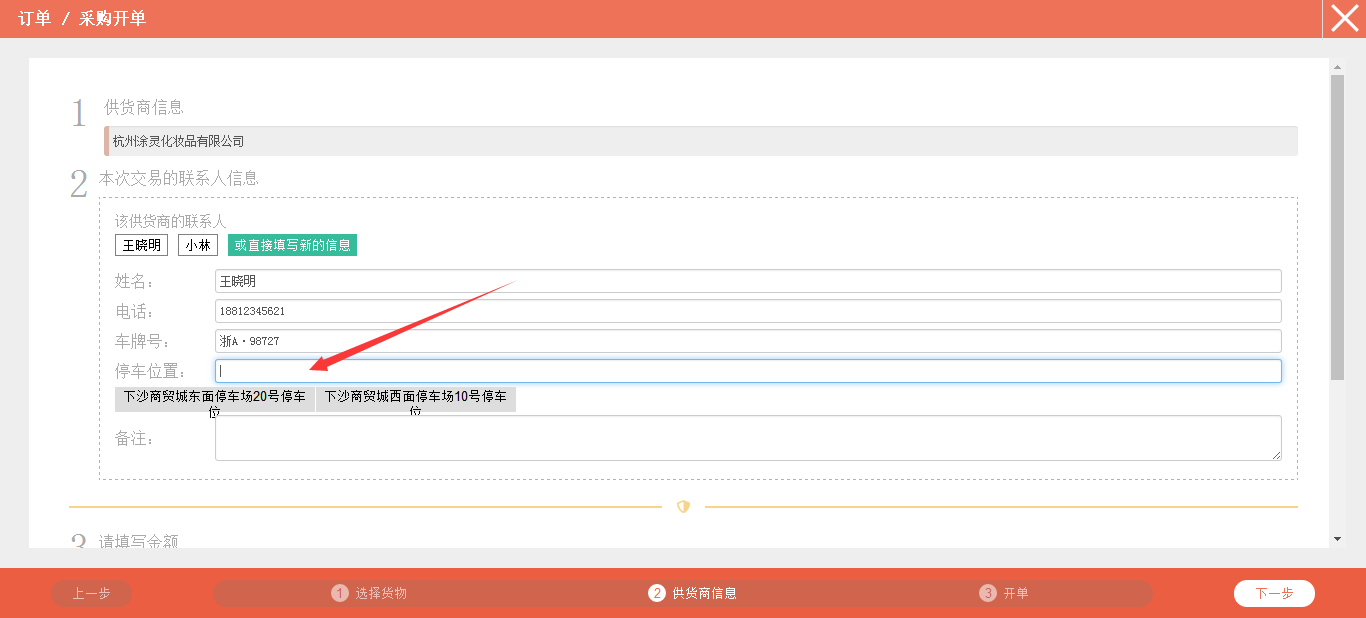Click the 车牌号 input field
1366x618 pixels.
click(x=747, y=341)
